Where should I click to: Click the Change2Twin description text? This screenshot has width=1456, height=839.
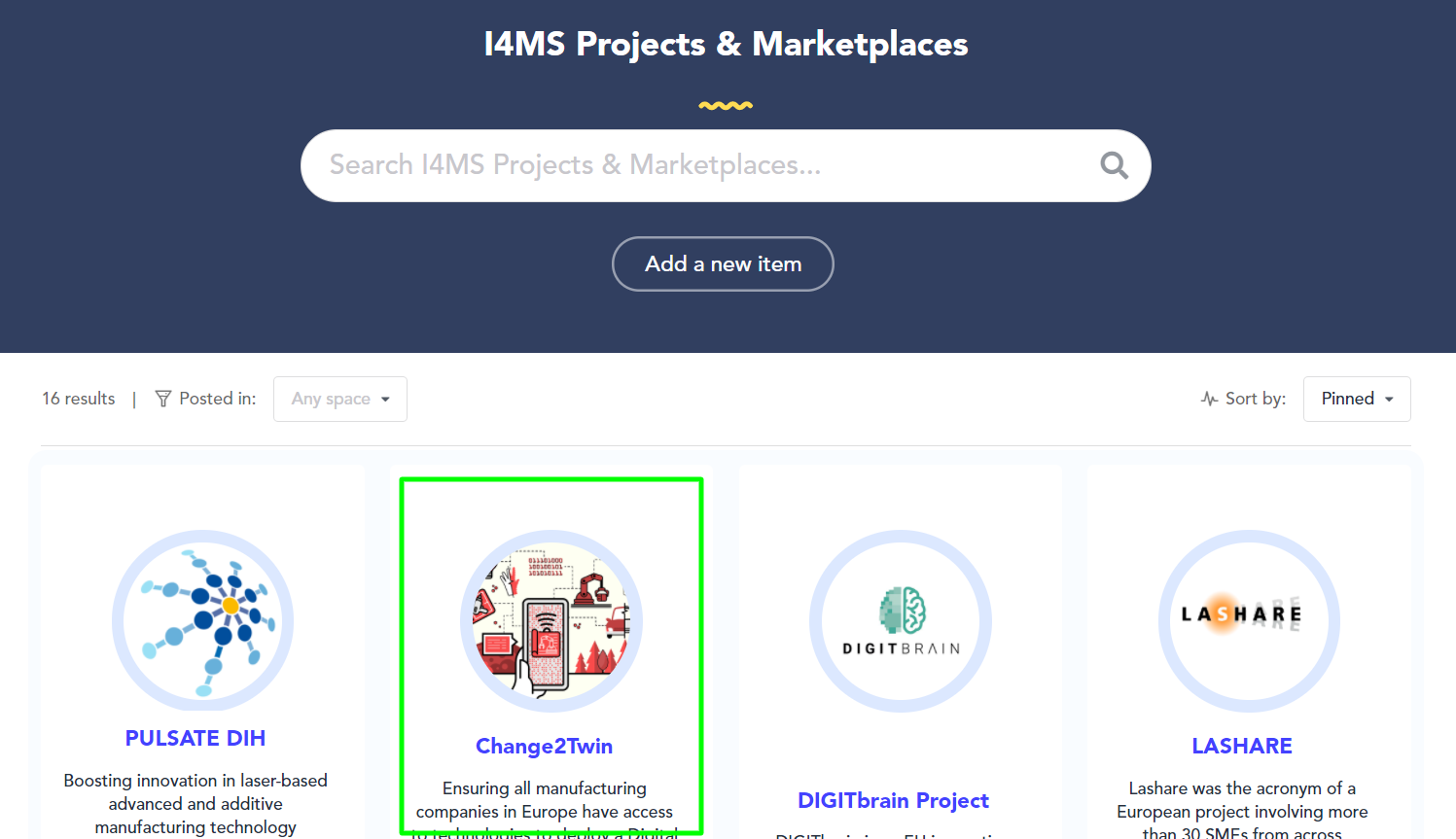(x=545, y=809)
